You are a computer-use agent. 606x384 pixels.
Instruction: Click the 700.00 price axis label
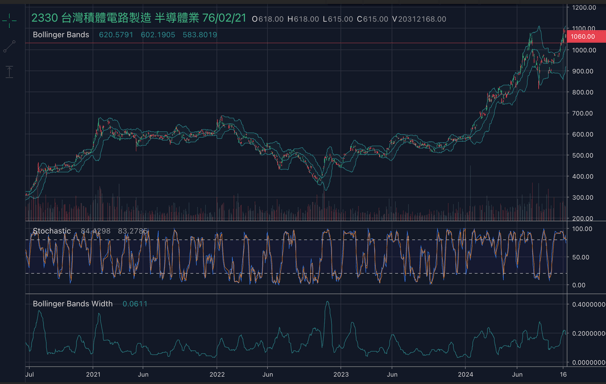tap(582, 113)
